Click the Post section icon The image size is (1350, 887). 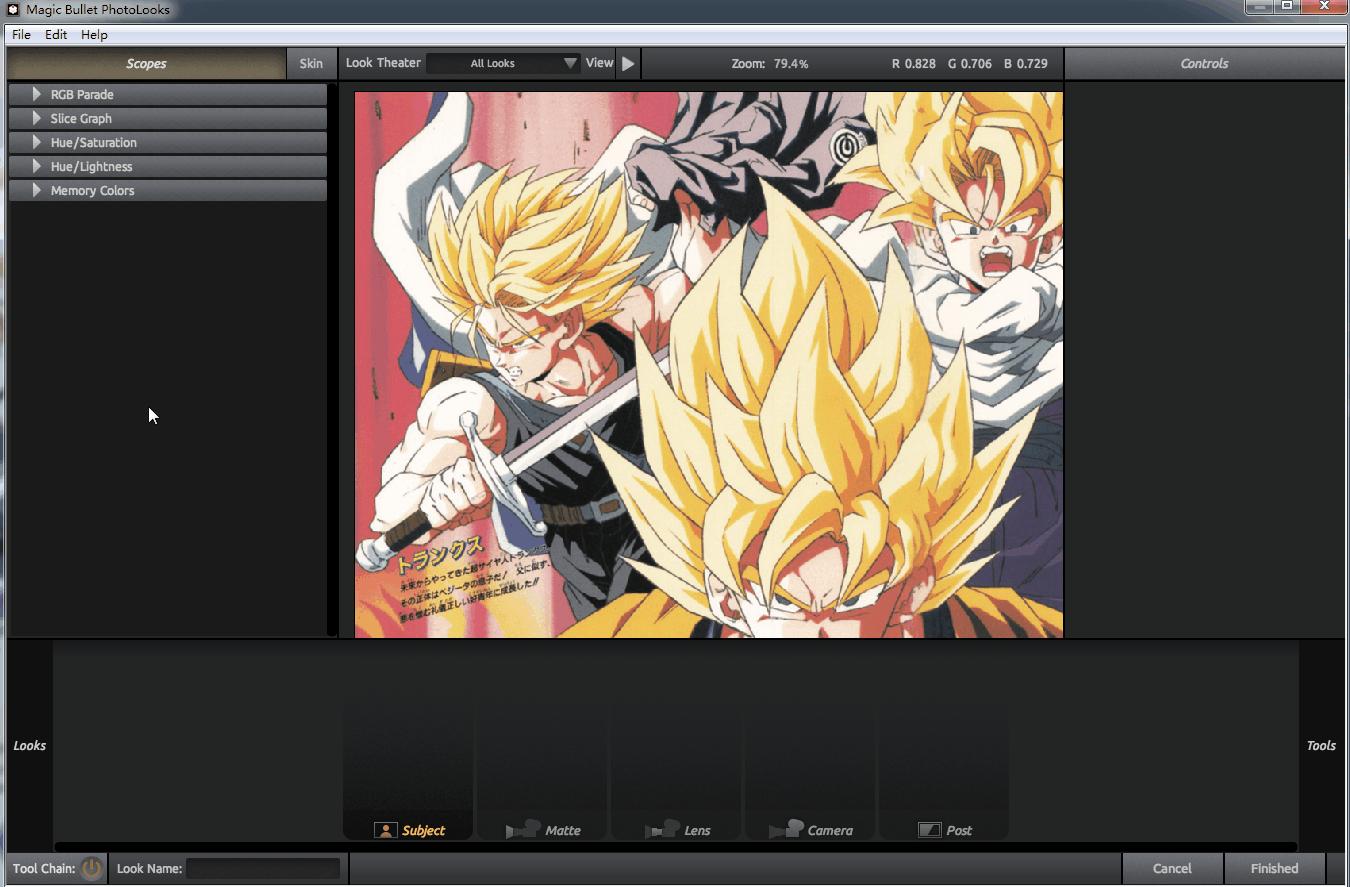(x=929, y=830)
